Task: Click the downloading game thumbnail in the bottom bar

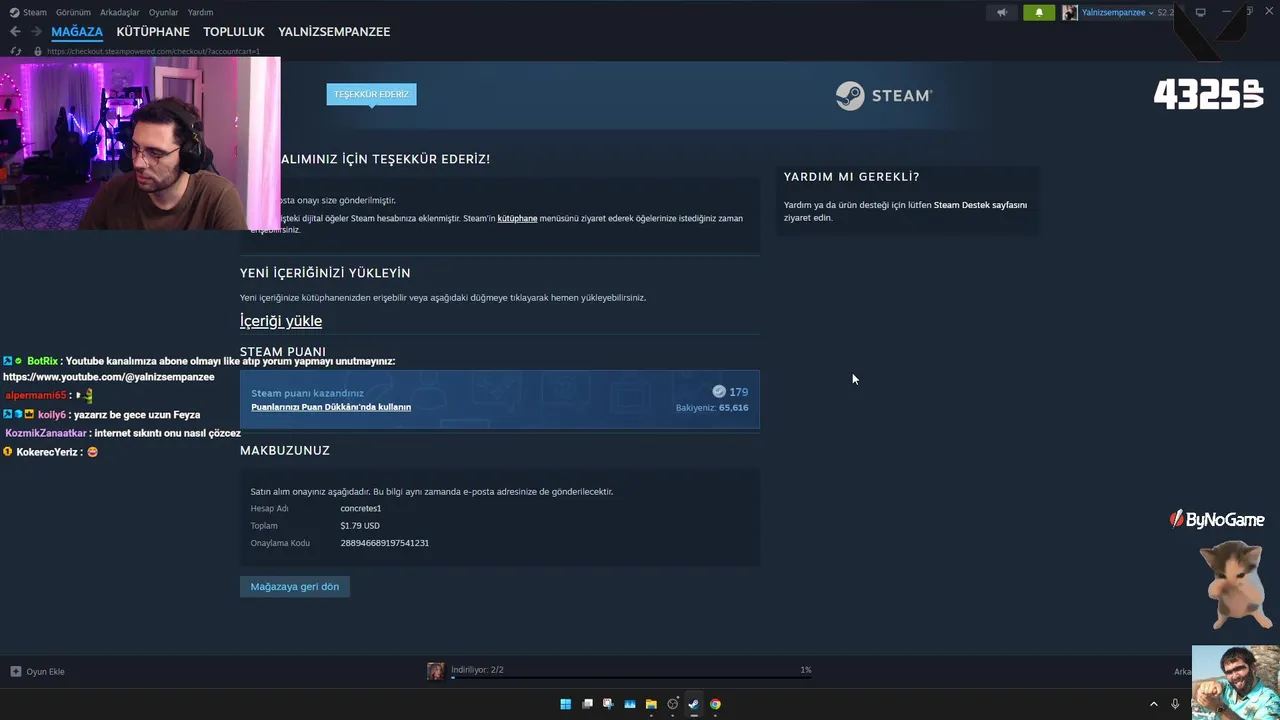Action: coord(436,671)
